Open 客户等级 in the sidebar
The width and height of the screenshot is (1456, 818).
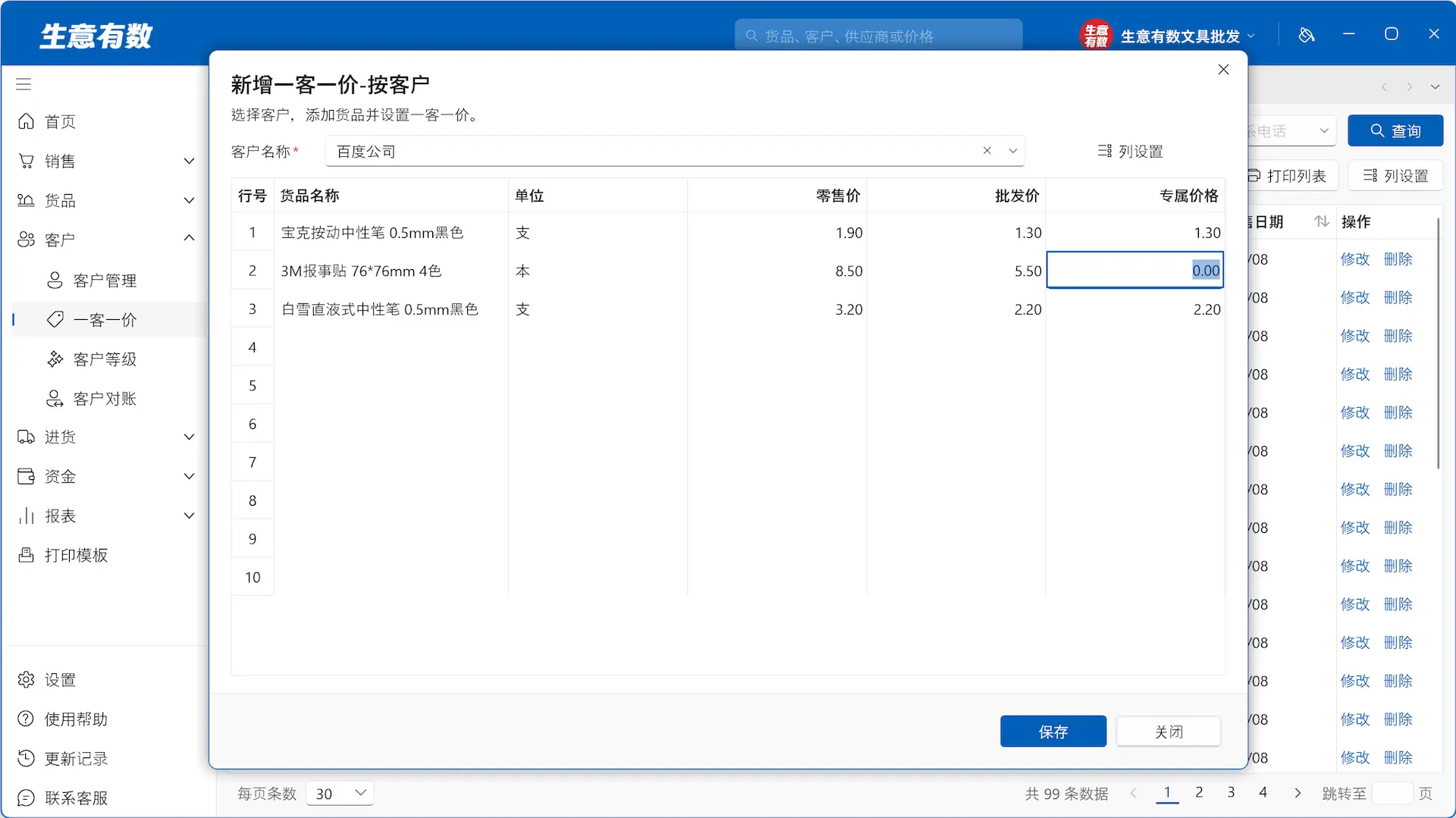[x=105, y=359]
